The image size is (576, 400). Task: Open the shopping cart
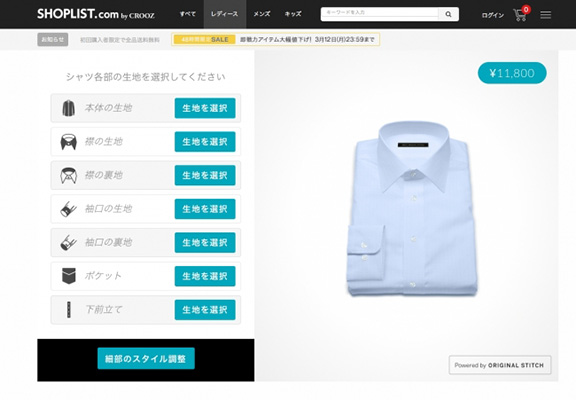pyautogui.click(x=521, y=14)
